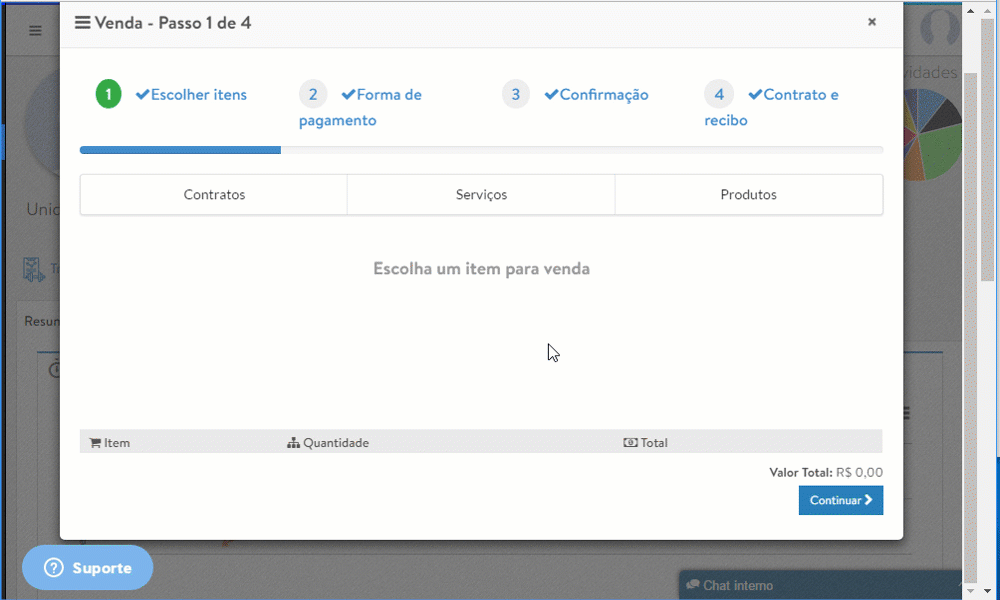Image resolution: width=1000 pixels, height=600 pixels.
Task: Open the main sidebar menu icon
Action: click(35, 30)
